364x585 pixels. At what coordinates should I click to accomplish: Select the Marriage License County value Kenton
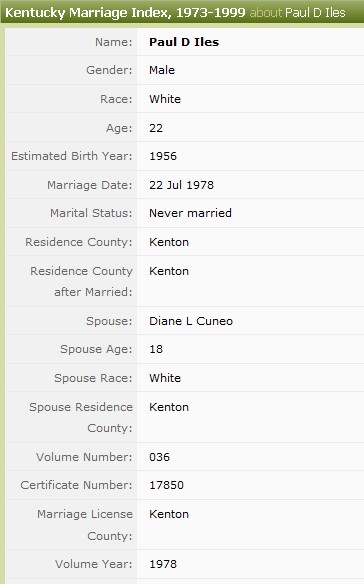tap(169, 514)
